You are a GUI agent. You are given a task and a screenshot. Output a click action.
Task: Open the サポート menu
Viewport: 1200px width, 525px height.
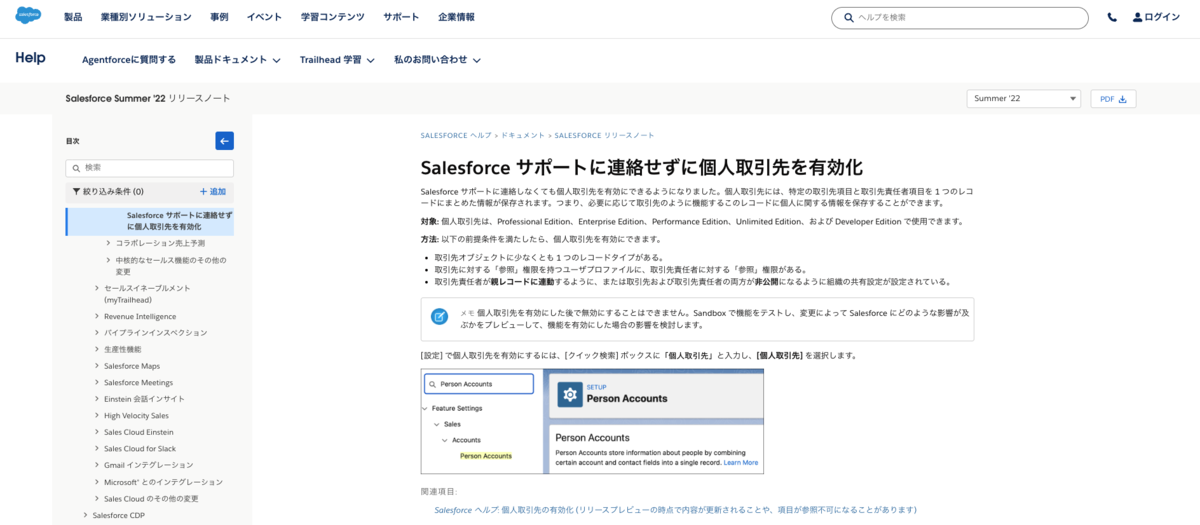(x=401, y=17)
